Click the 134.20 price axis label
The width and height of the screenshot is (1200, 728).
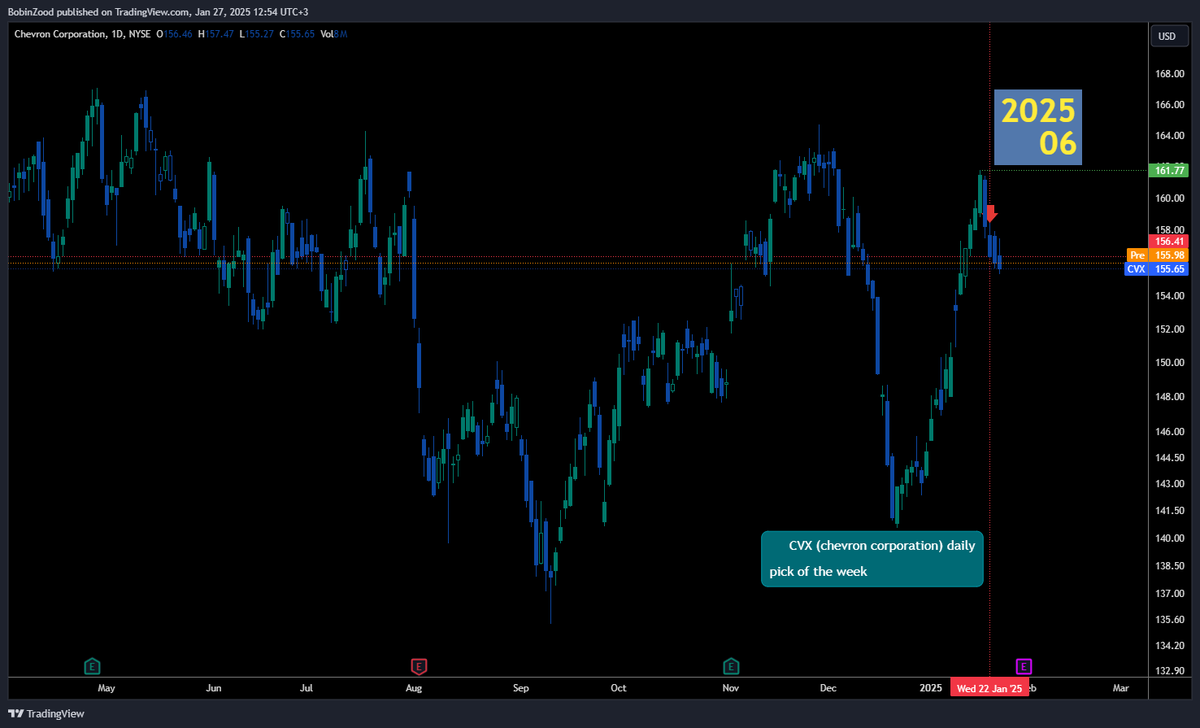pyautogui.click(x=1169, y=645)
